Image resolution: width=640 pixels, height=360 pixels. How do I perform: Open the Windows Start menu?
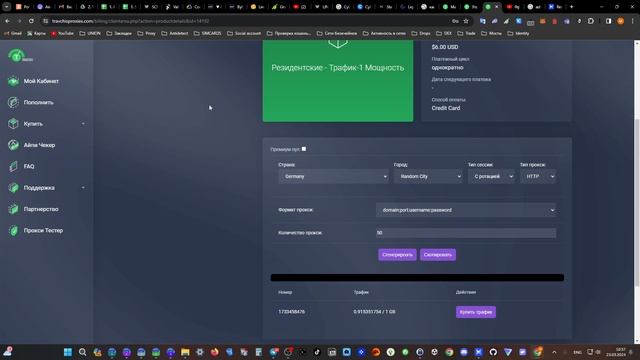click(68, 352)
